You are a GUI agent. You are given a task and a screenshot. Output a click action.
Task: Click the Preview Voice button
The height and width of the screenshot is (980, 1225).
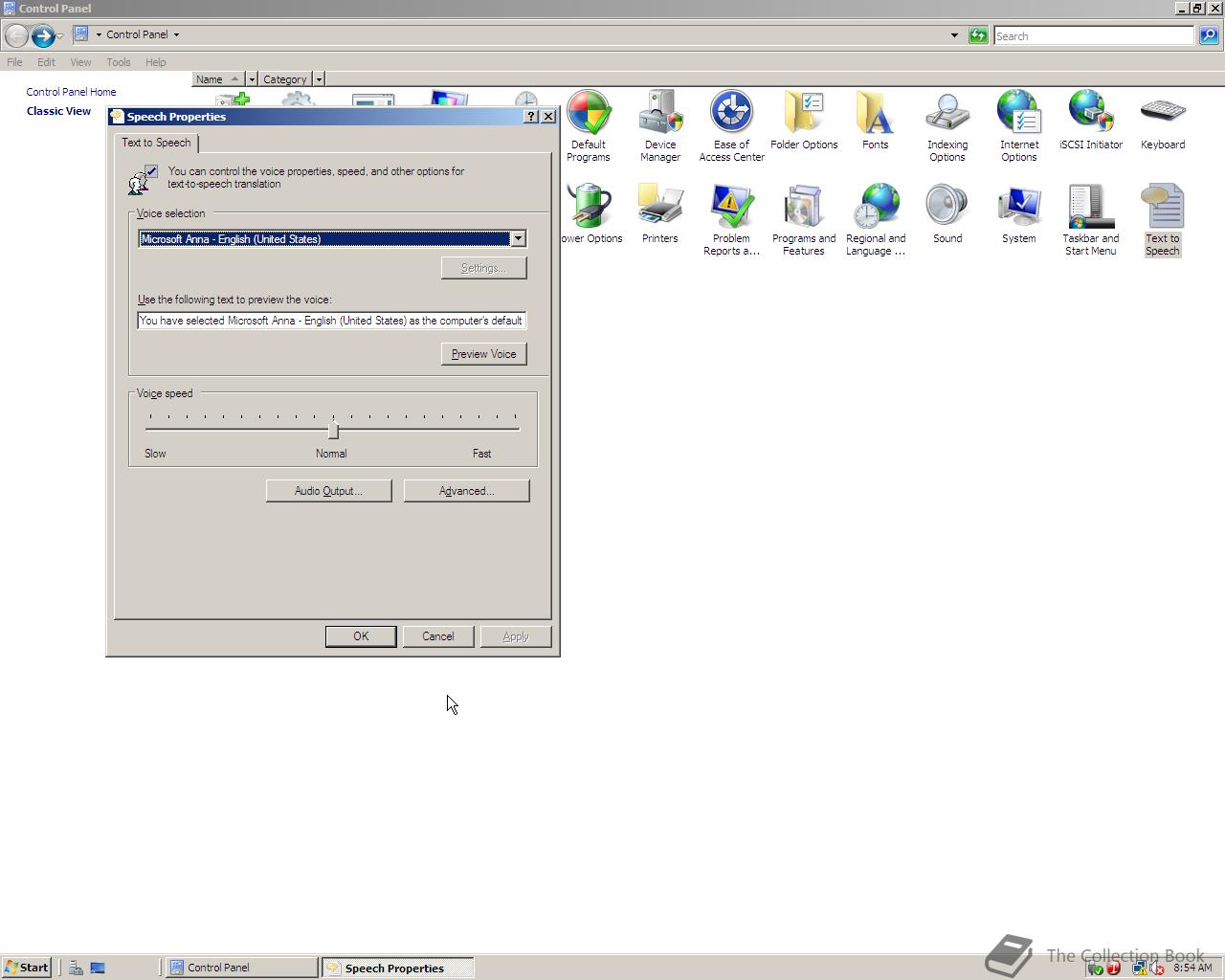point(483,354)
